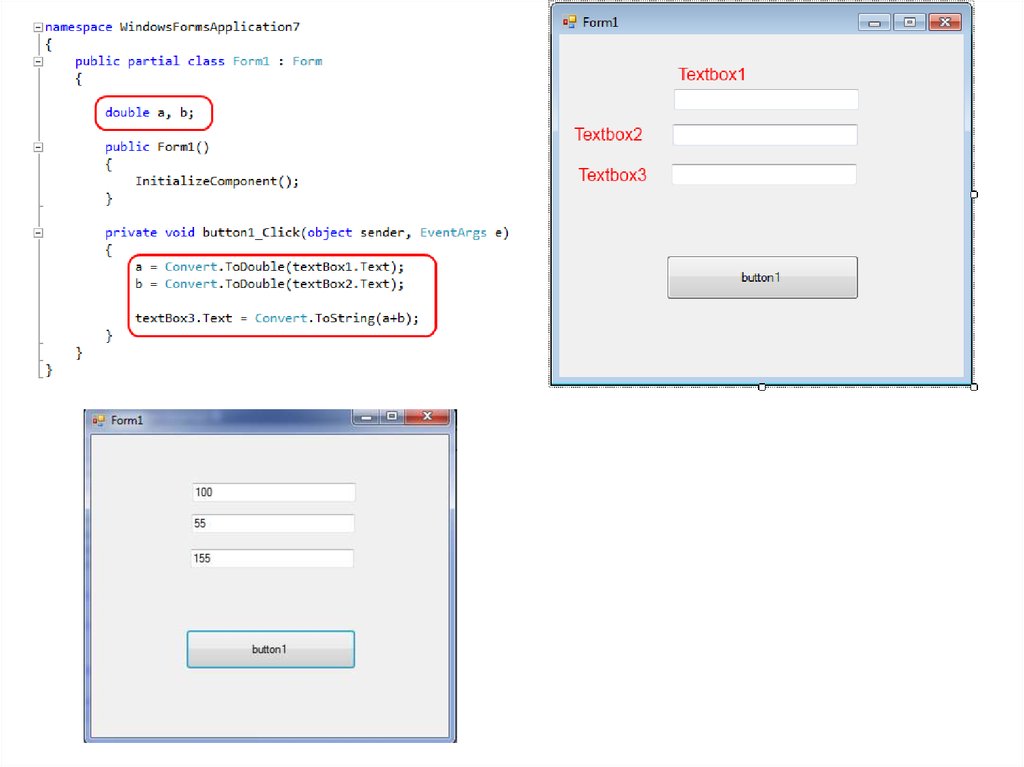The height and width of the screenshot is (767, 1024).
Task: Select the textbox under the Textbox1 label
Action: tap(766, 99)
